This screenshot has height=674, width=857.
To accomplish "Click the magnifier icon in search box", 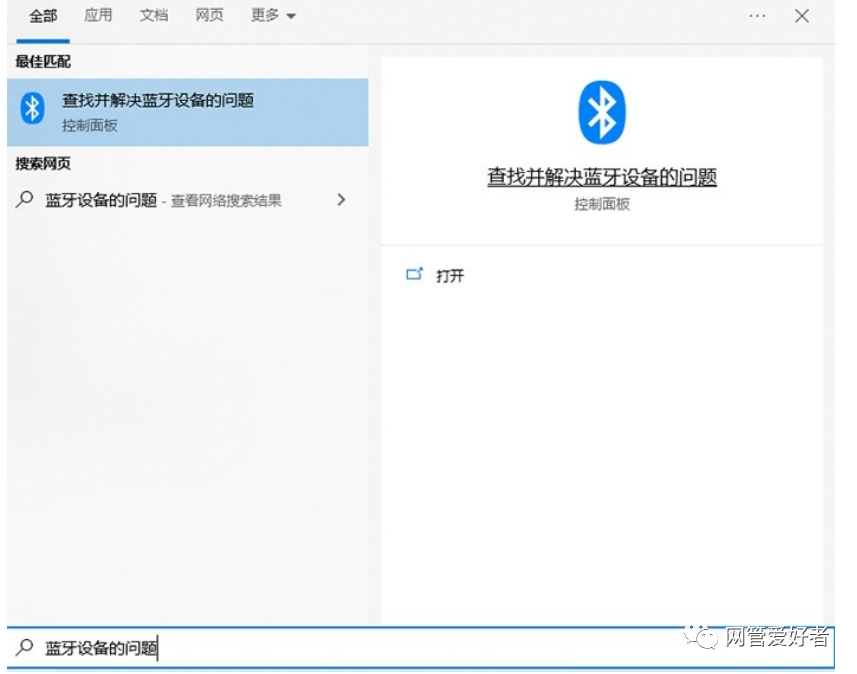I will point(25,647).
